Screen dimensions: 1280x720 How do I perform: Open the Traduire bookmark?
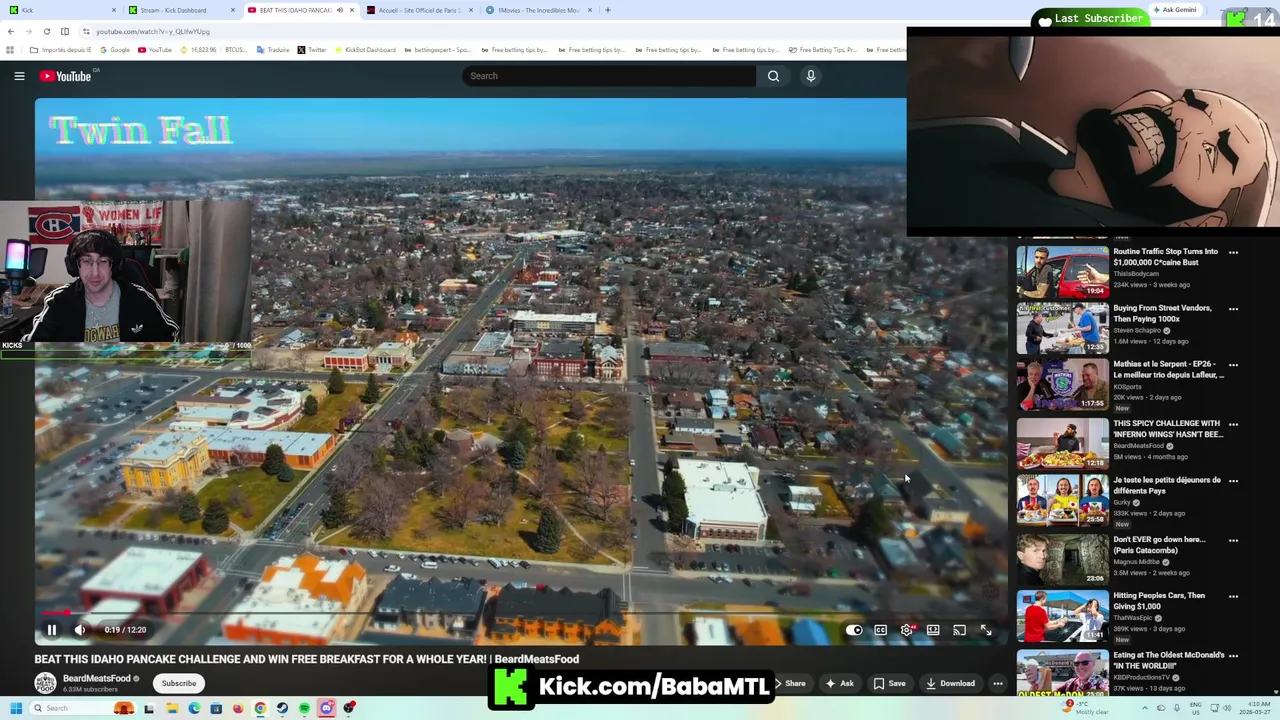pos(273,50)
